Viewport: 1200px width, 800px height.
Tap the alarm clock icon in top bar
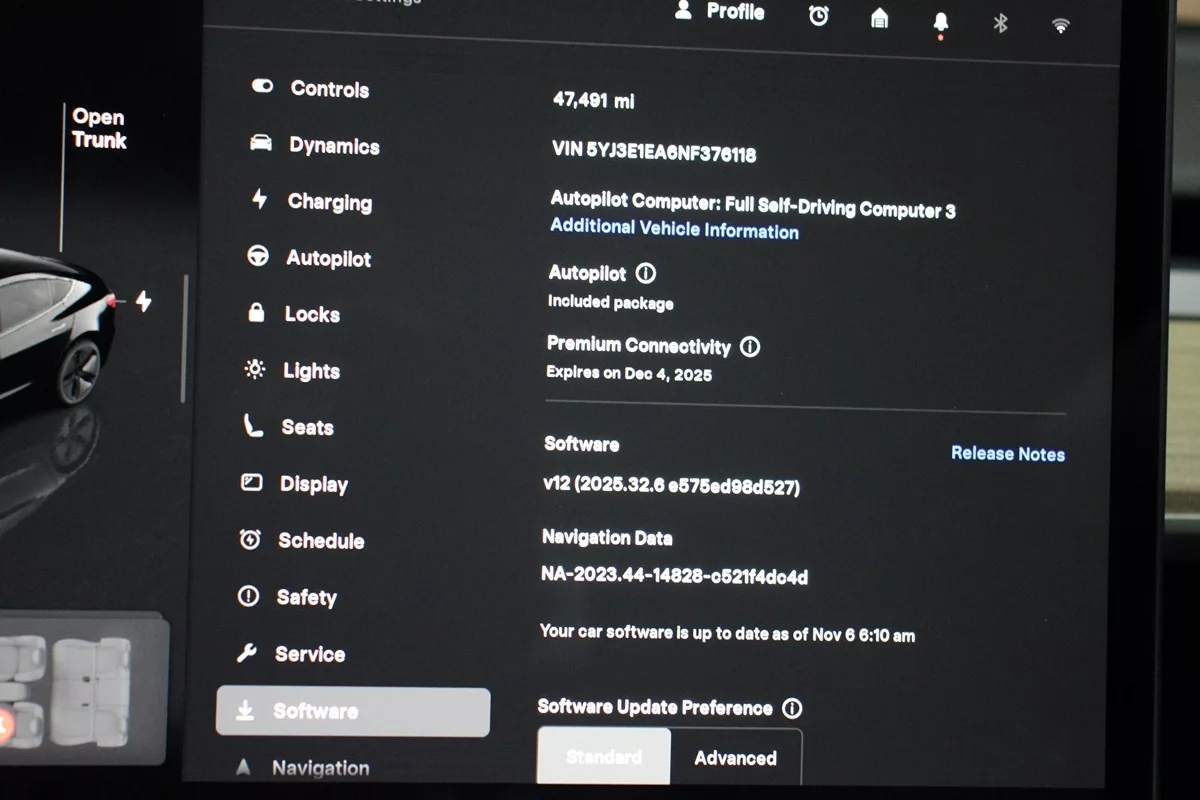tap(818, 16)
